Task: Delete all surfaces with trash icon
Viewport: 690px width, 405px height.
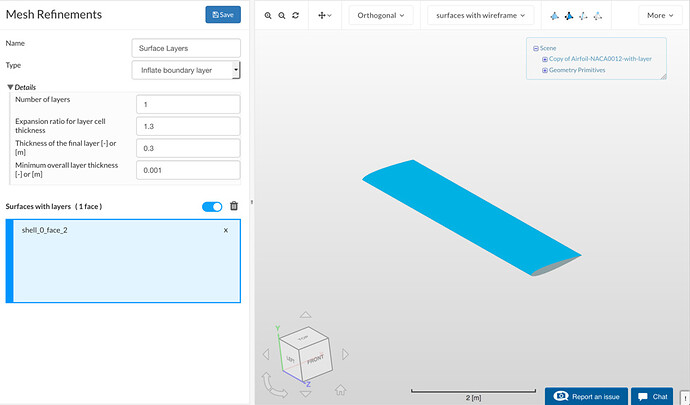Action: click(234, 206)
